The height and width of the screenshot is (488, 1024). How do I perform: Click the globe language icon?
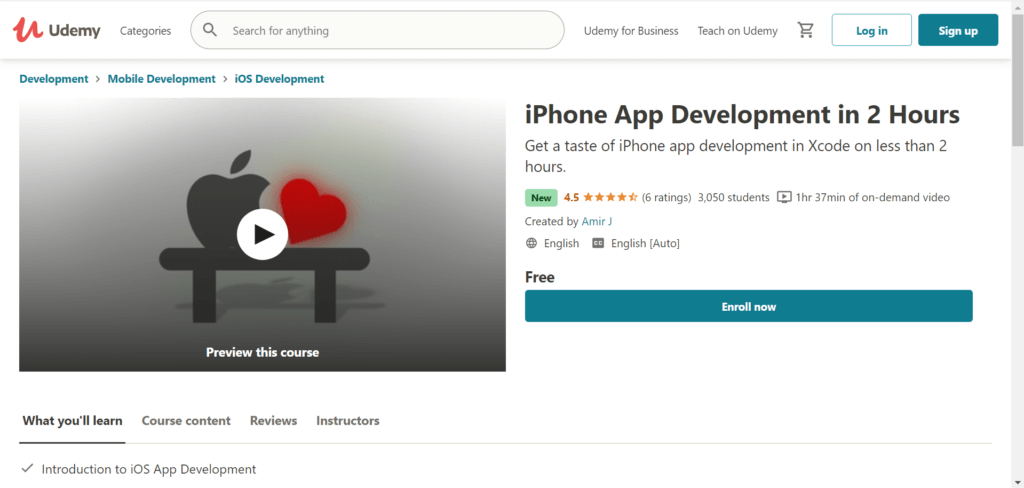pos(532,243)
